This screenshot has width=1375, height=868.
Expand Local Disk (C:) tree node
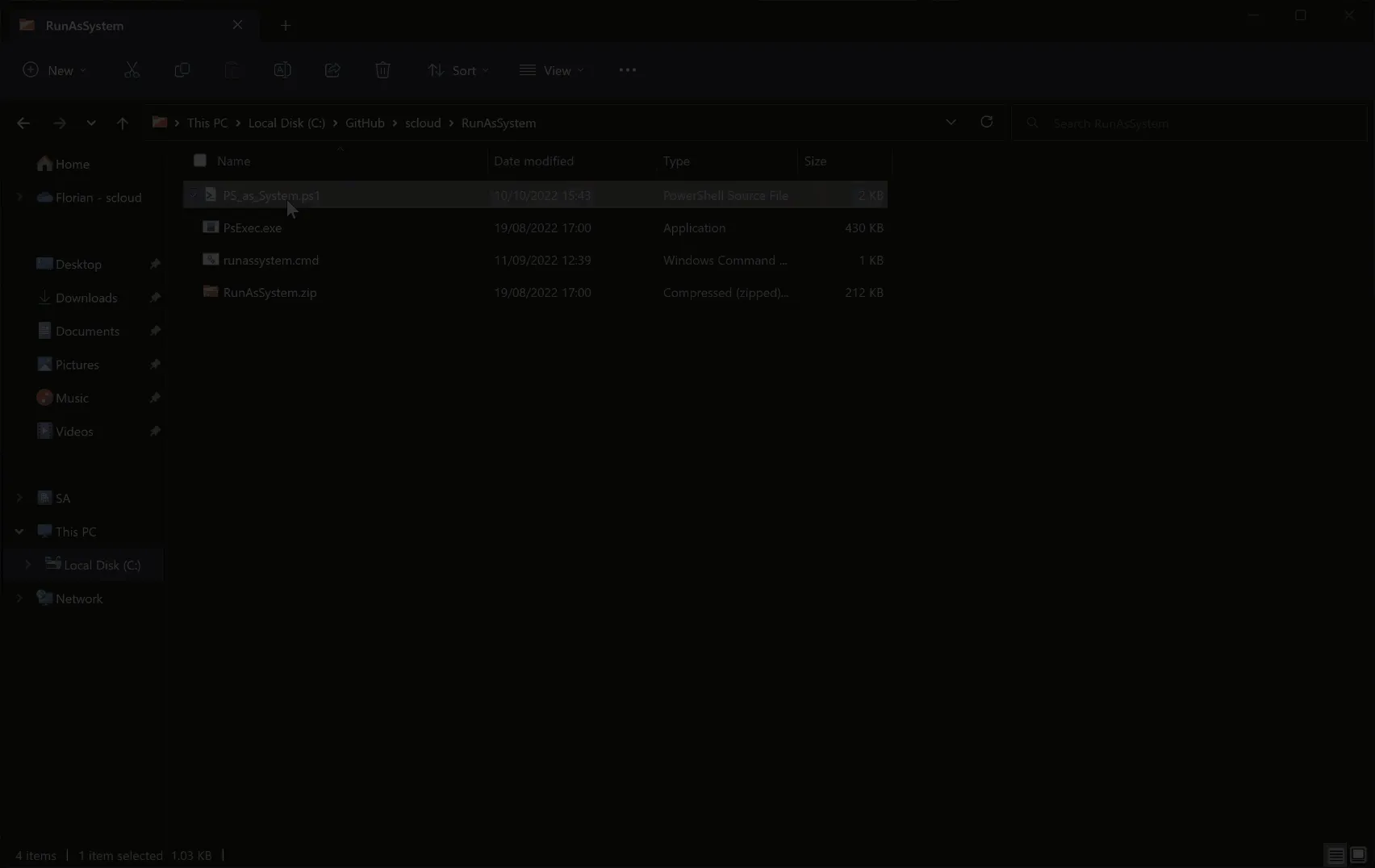28,565
